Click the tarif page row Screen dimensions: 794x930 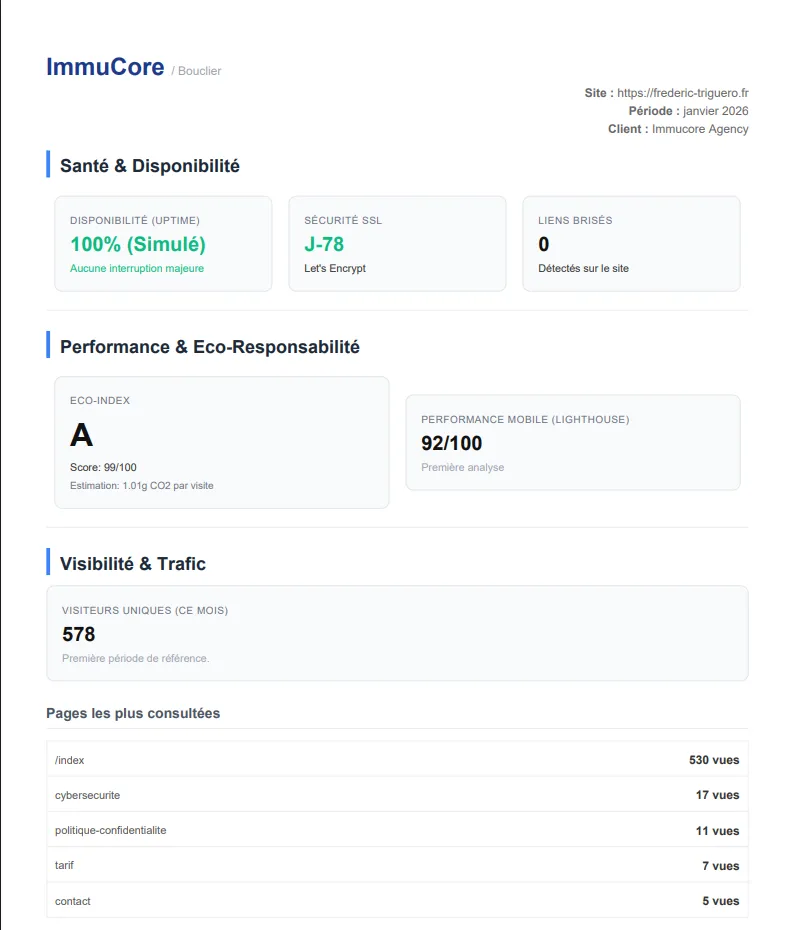(397, 866)
